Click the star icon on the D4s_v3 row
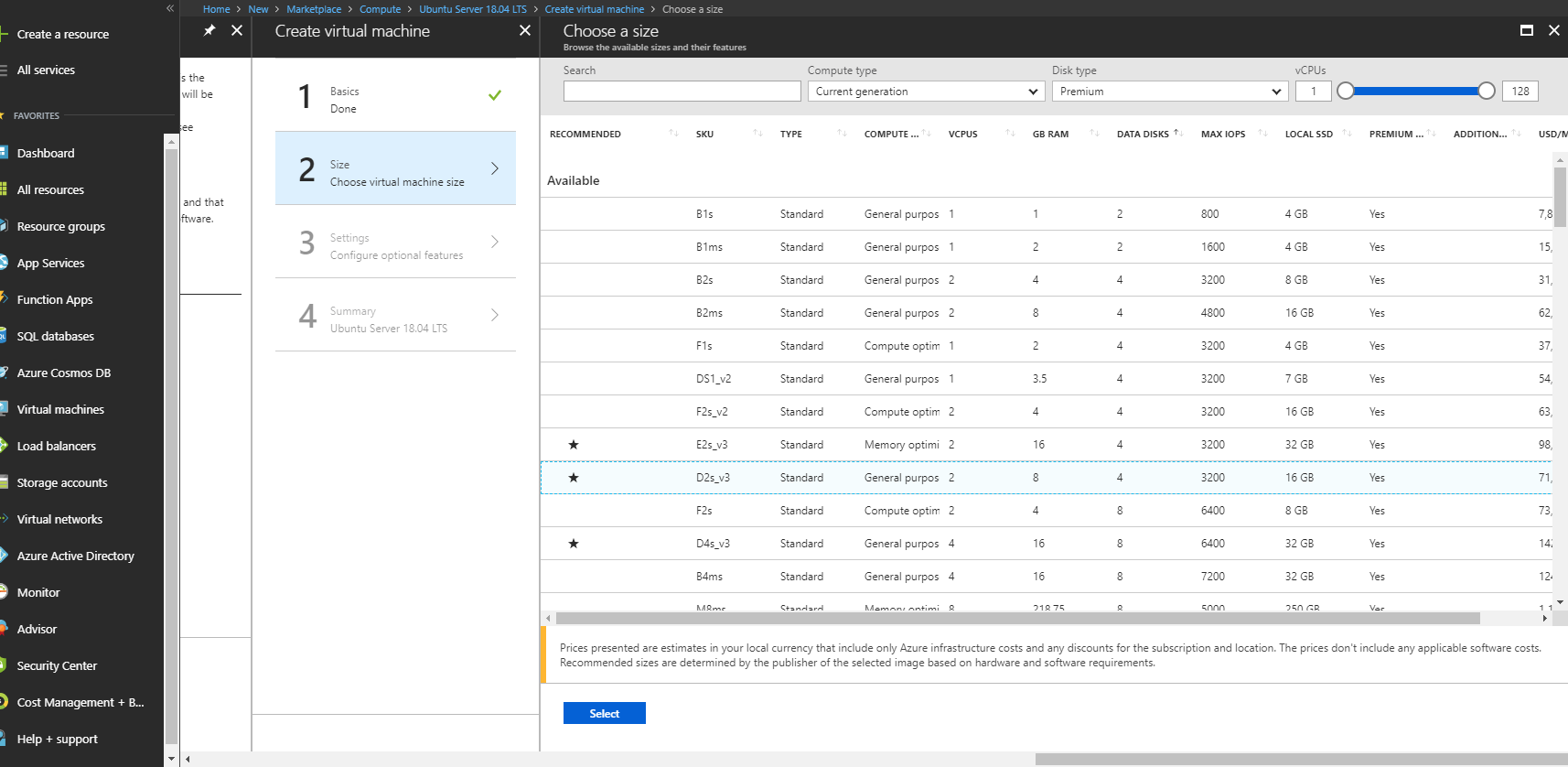This screenshot has width=1568, height=767. coord(574,544)
